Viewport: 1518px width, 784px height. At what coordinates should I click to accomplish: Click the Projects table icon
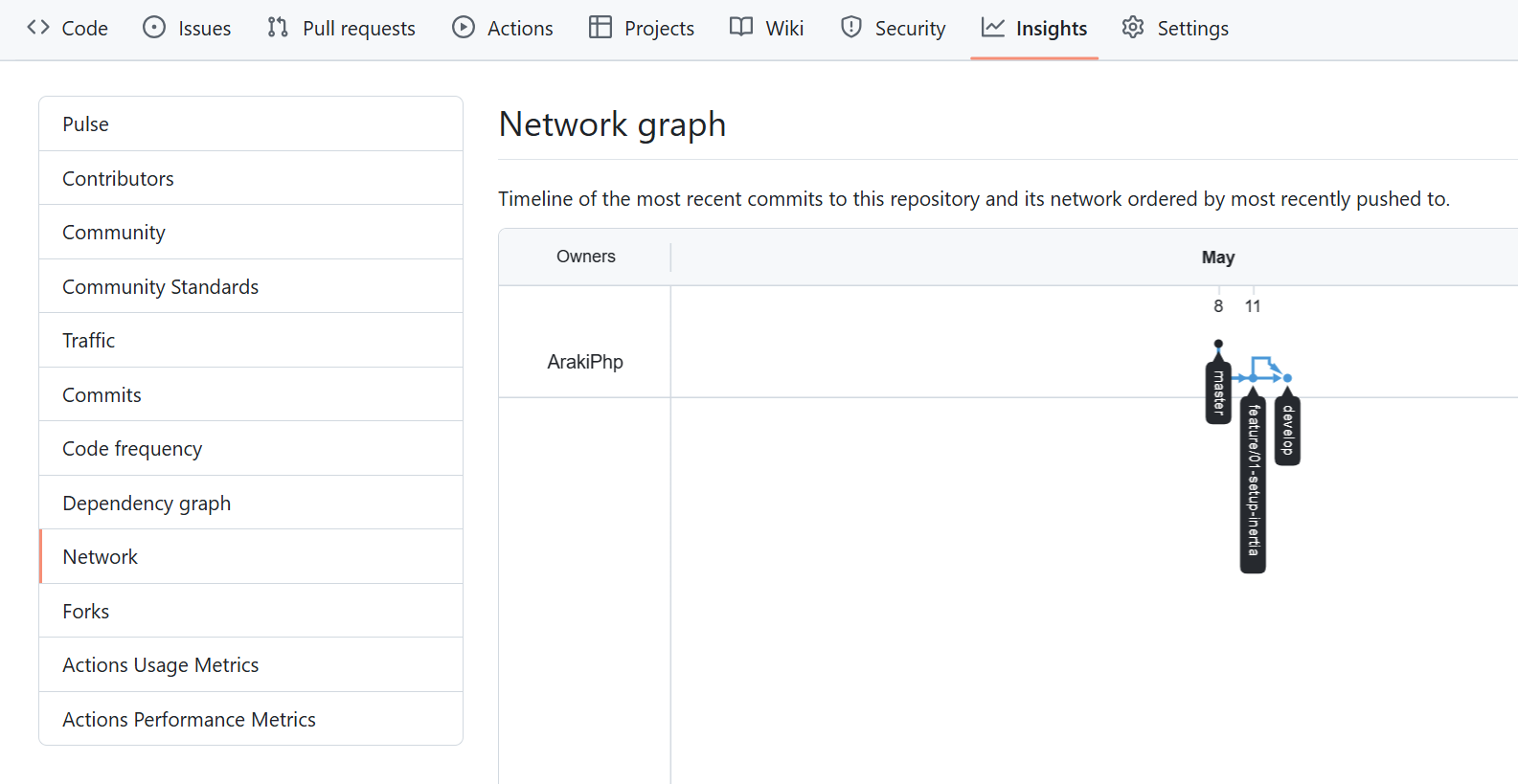[x=600, y=28]
